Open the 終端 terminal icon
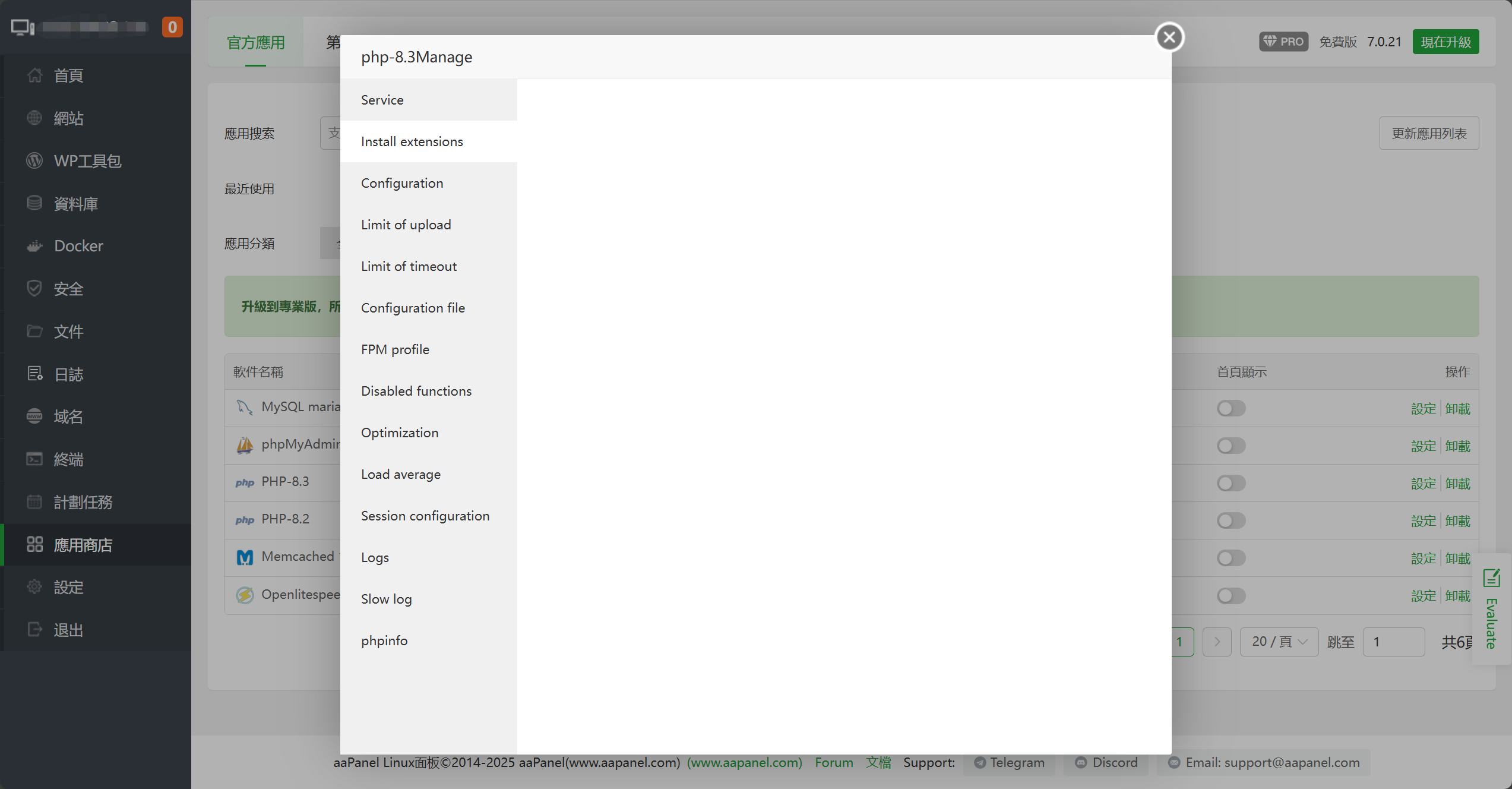Image resolution: width=1512 pixels, height=789 pixels. point(34,459)
